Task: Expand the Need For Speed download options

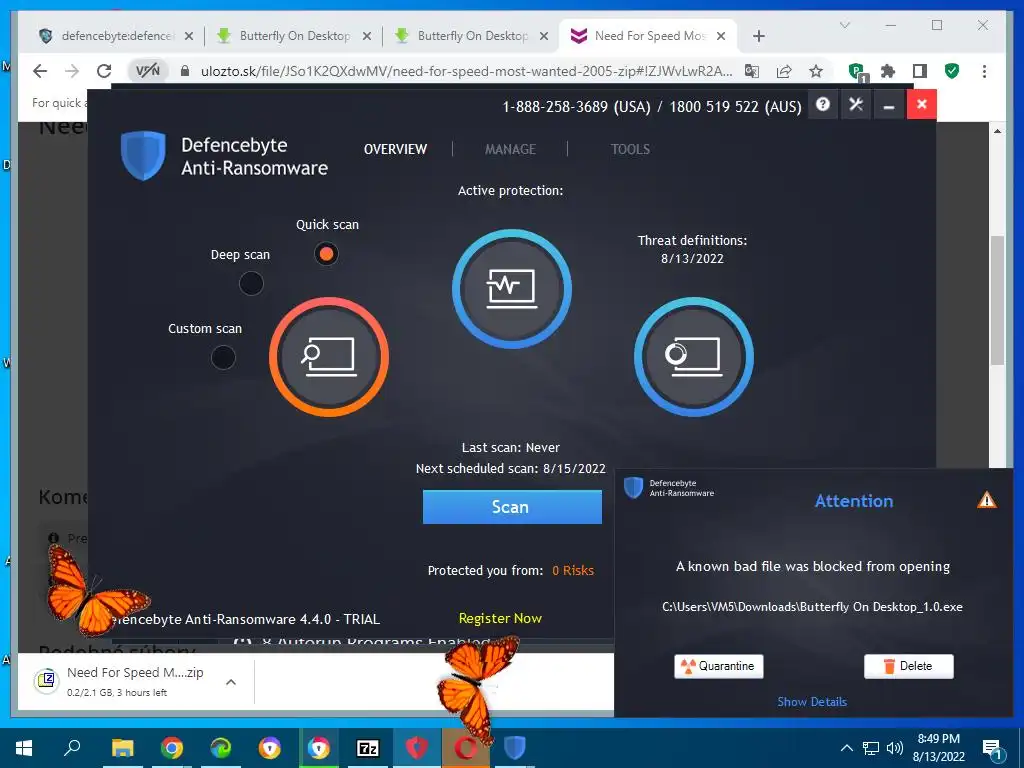Action: point(231,682)
